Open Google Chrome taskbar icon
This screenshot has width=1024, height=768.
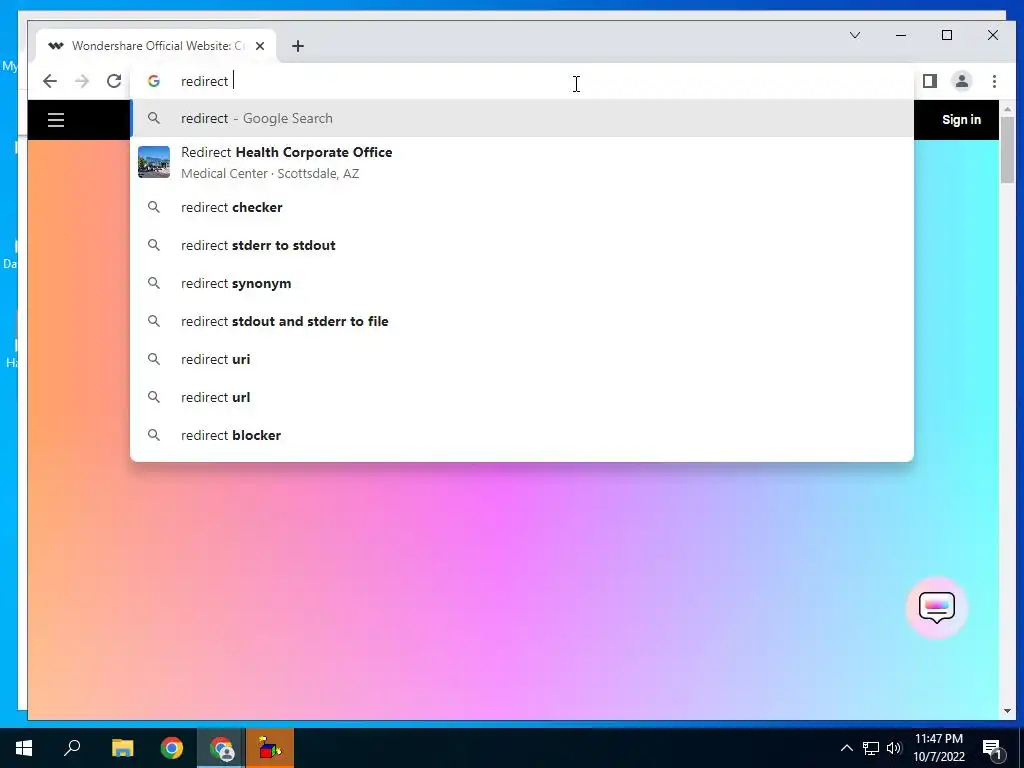tap(172, 748)
